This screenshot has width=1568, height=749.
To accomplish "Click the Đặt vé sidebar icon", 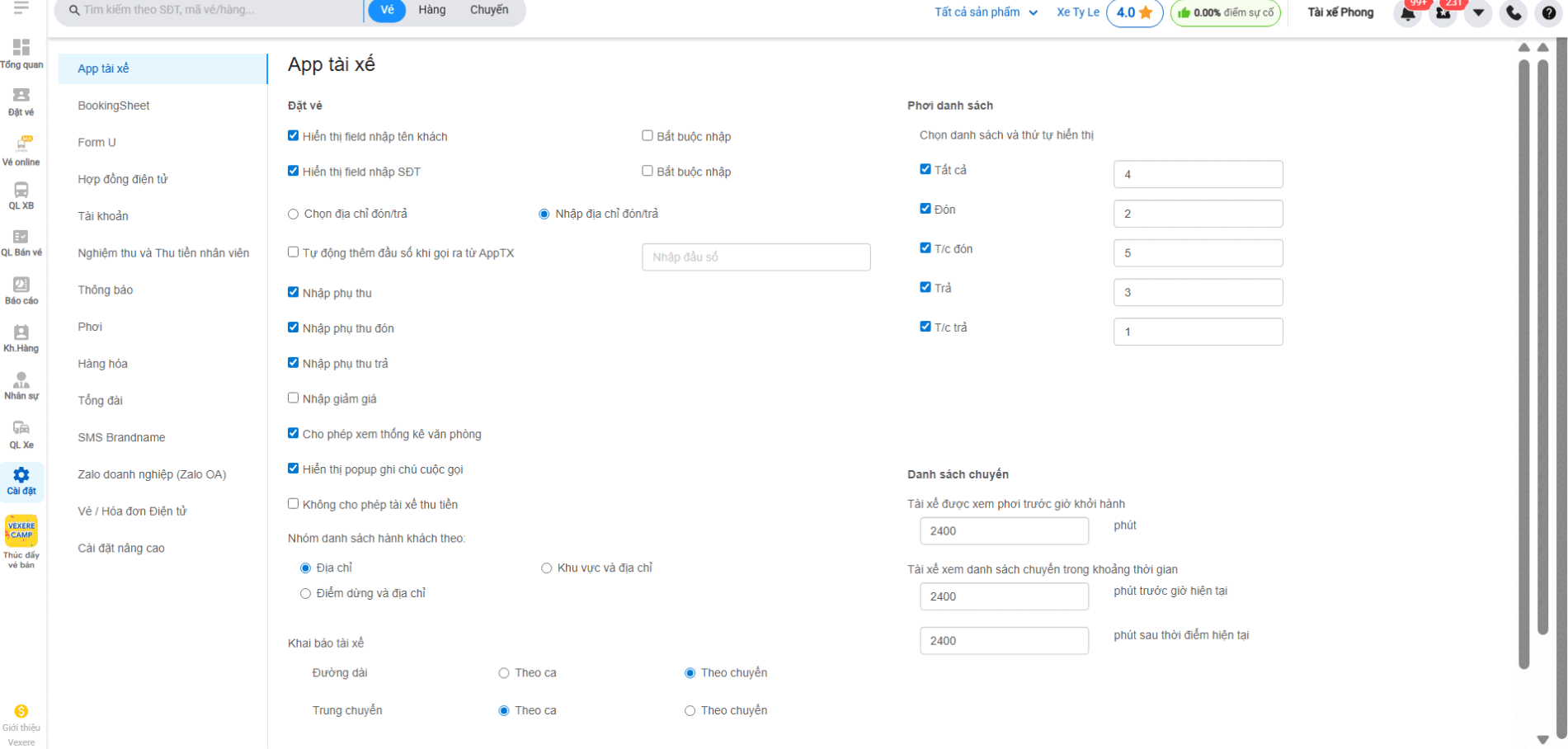I will click(21, 101).
